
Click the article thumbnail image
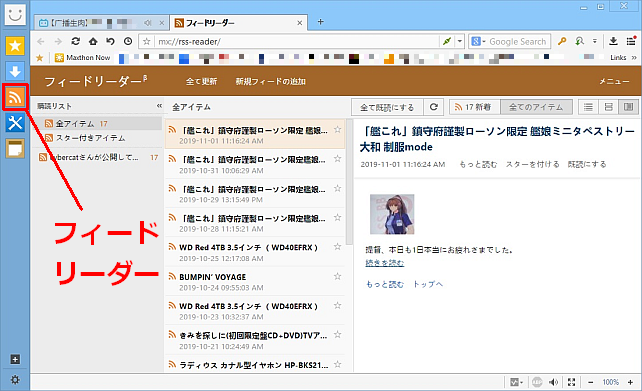click(x=392, y=214)
